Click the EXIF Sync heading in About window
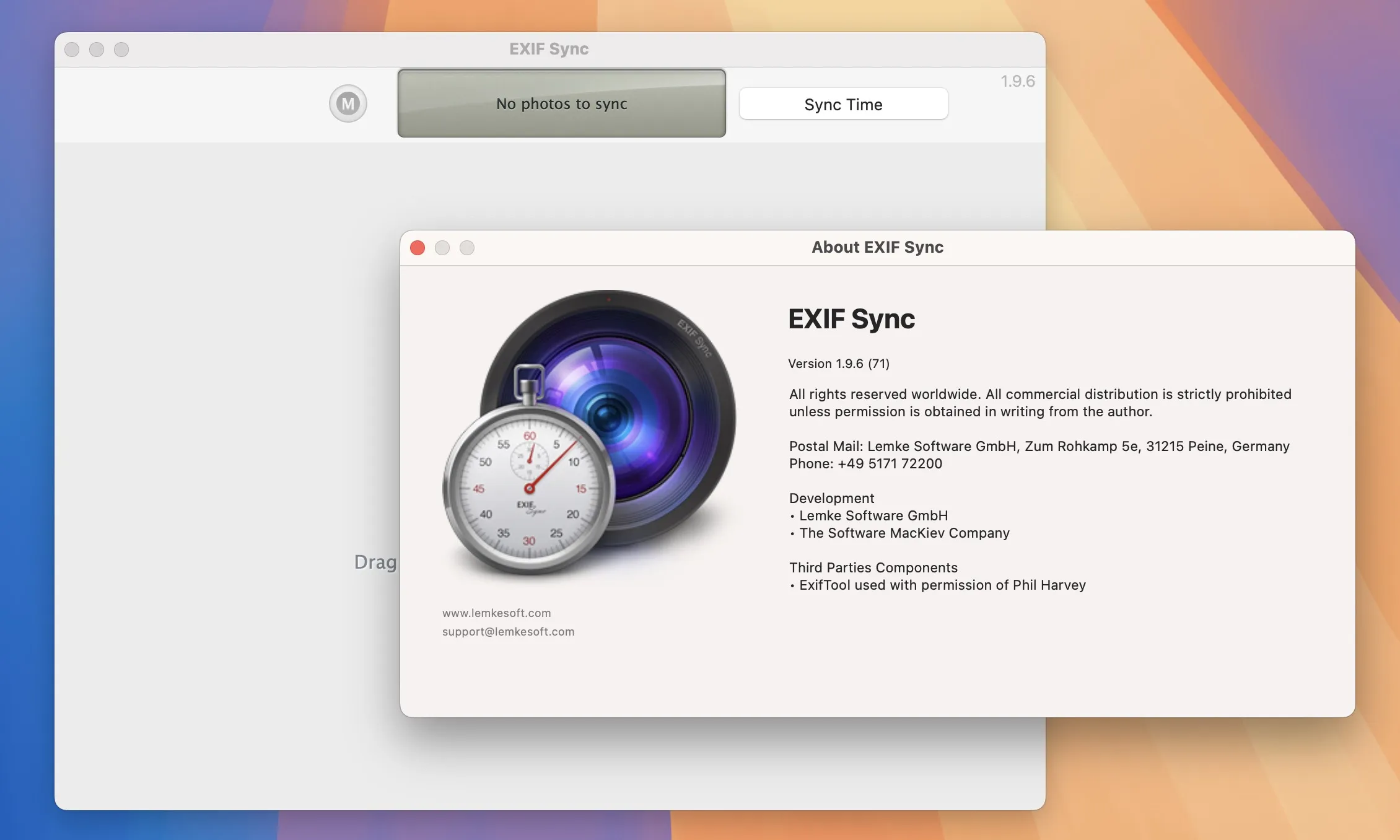 click(851, 319)
